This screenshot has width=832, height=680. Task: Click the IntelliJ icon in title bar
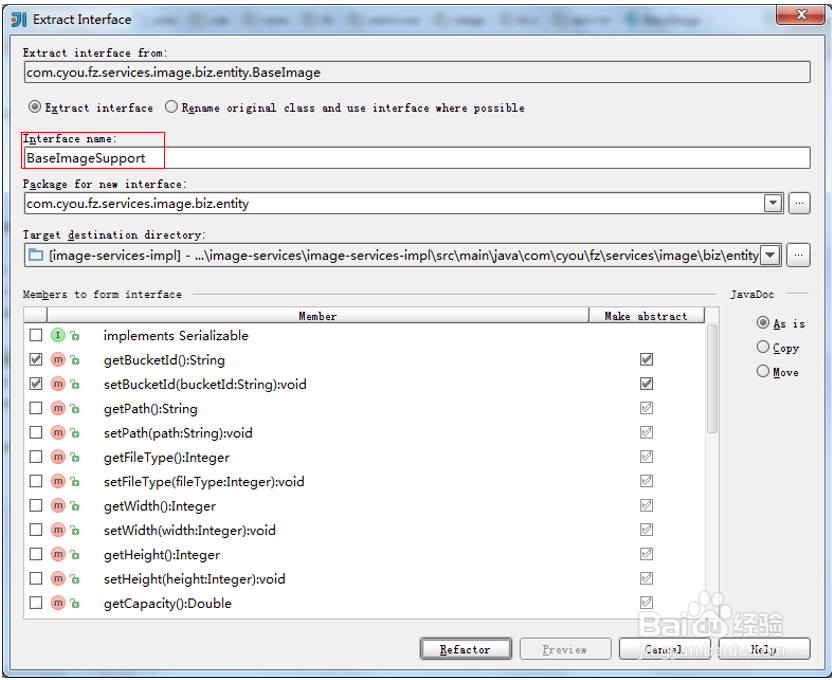19,20
